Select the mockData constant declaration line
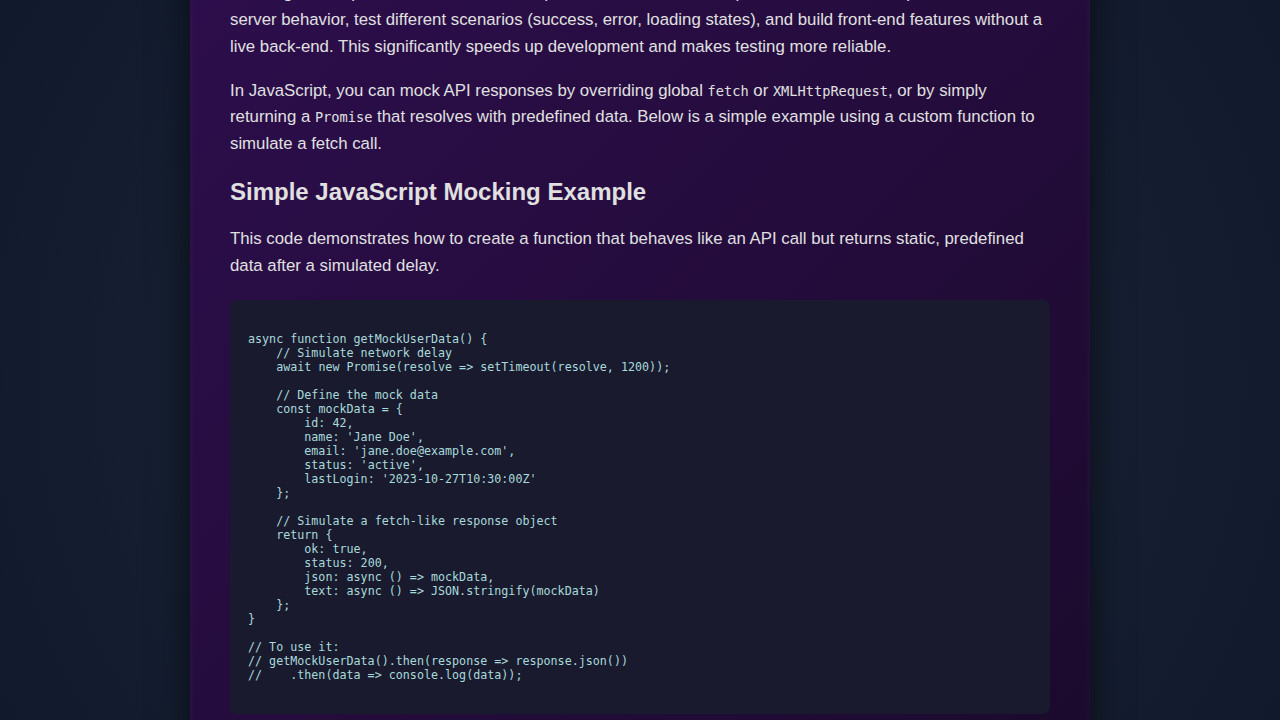Viewport: 1280px width, 720px height. click(338, 408)
